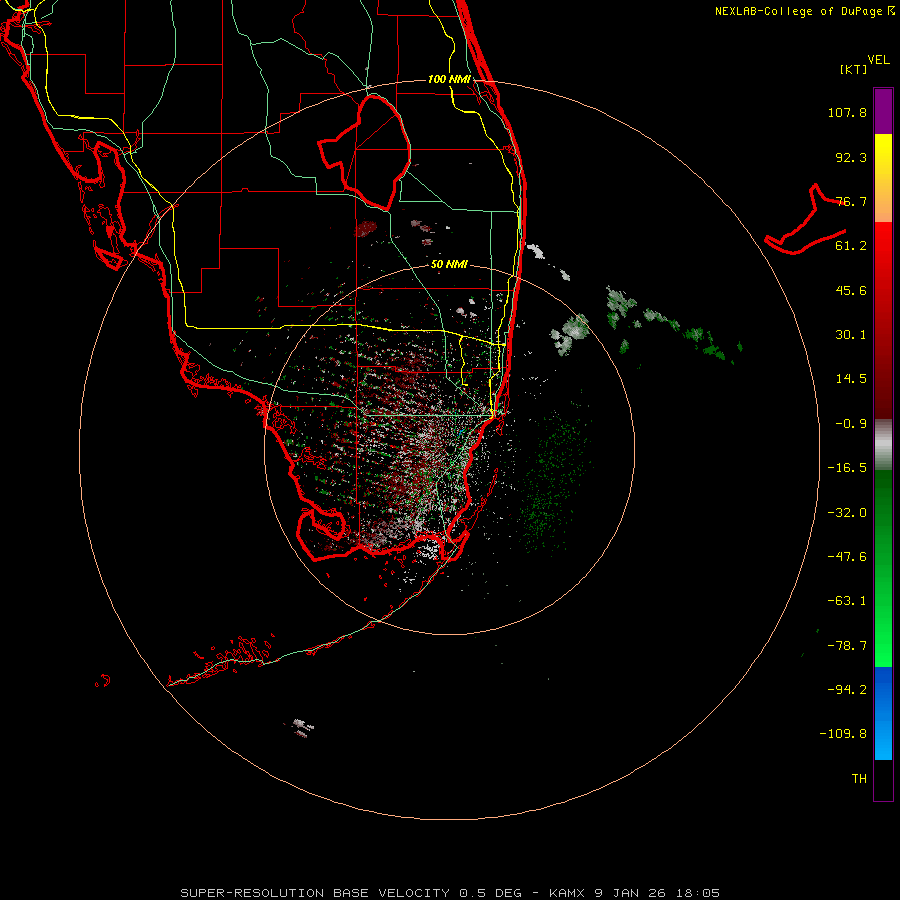The height and width of the screenshot is (900, 900).
Task: Click the isolated echo southwest of the Keys
Action: click(x=301, y=727)
